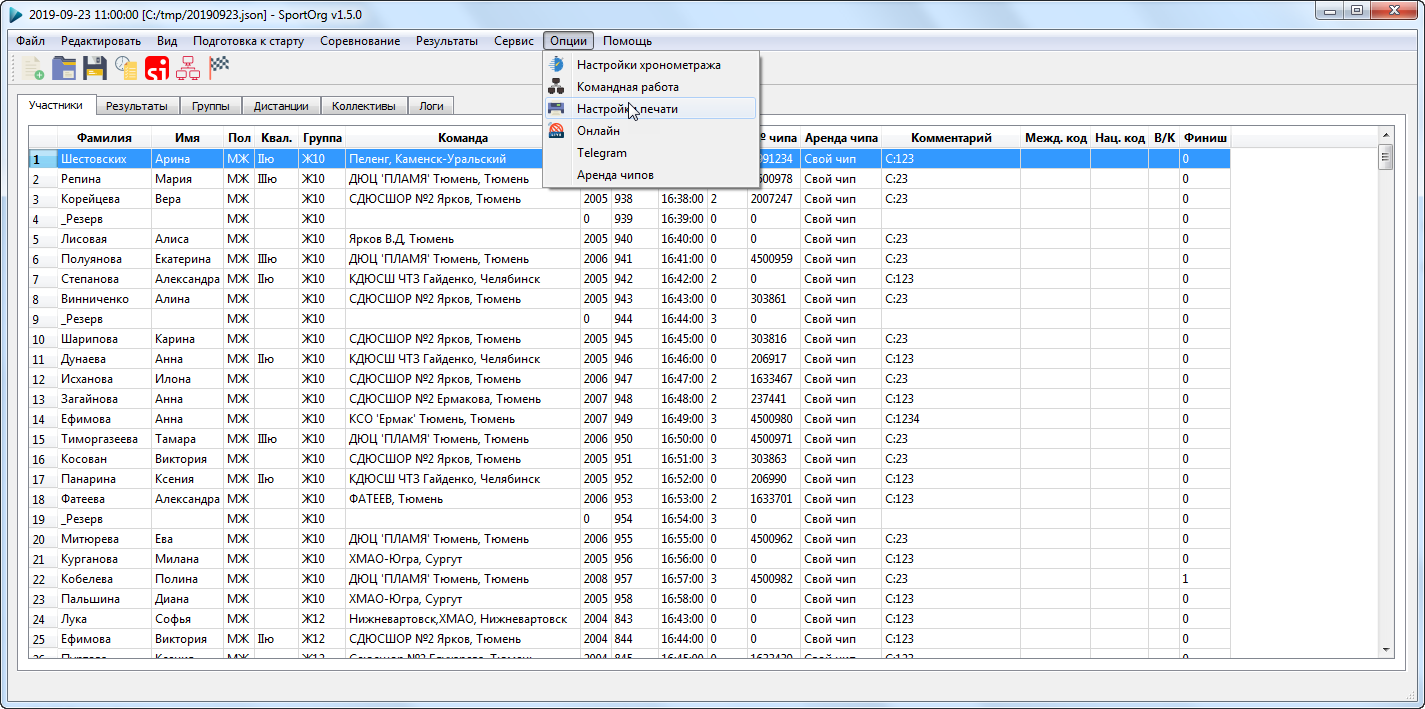Viewport: 1425px width, 709px height.
Task: Close the Опции menu via its header
Action: [x=569, y=41]
